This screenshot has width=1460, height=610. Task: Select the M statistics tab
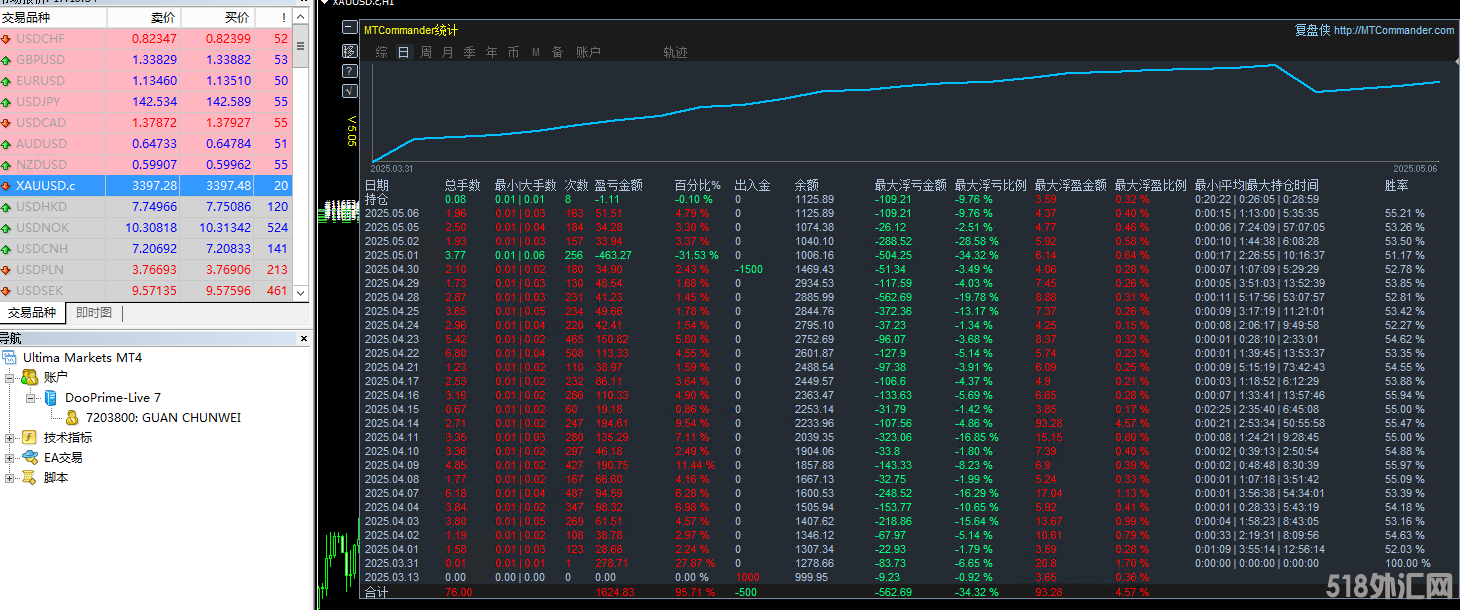tap(536, 52)
